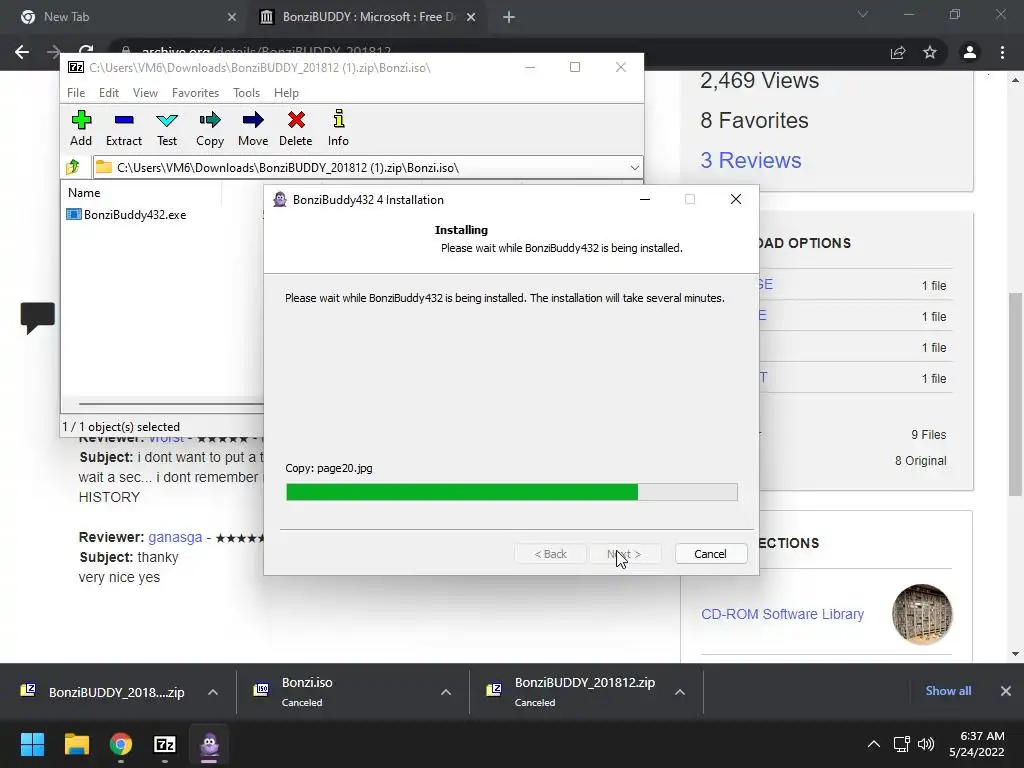The height and width of the screenshot is (768, 1024).
Task: Open the 7-Zip File menu
Action: coord(76,93)
